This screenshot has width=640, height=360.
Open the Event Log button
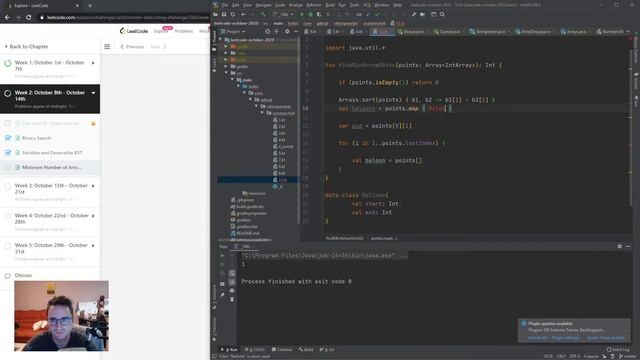(618, 349)
